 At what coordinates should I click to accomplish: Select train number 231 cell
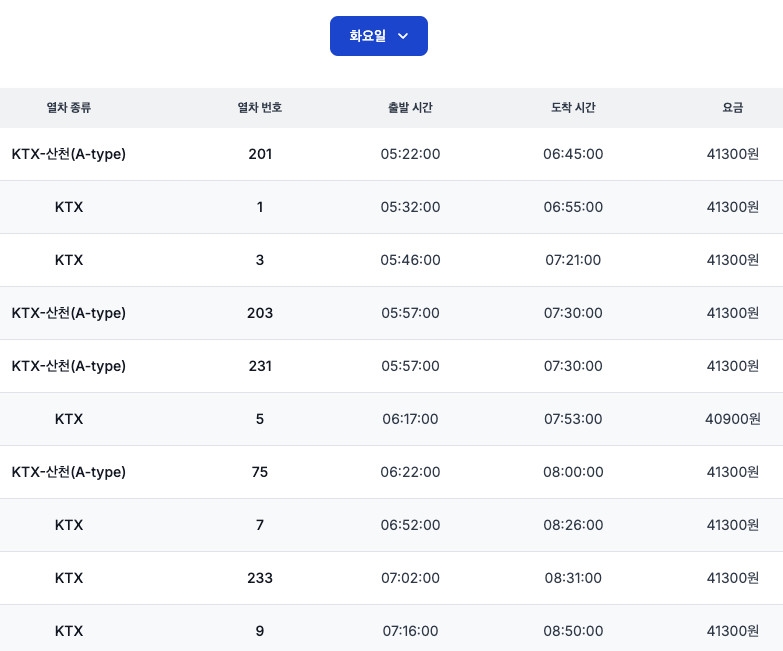pos(260,366)
